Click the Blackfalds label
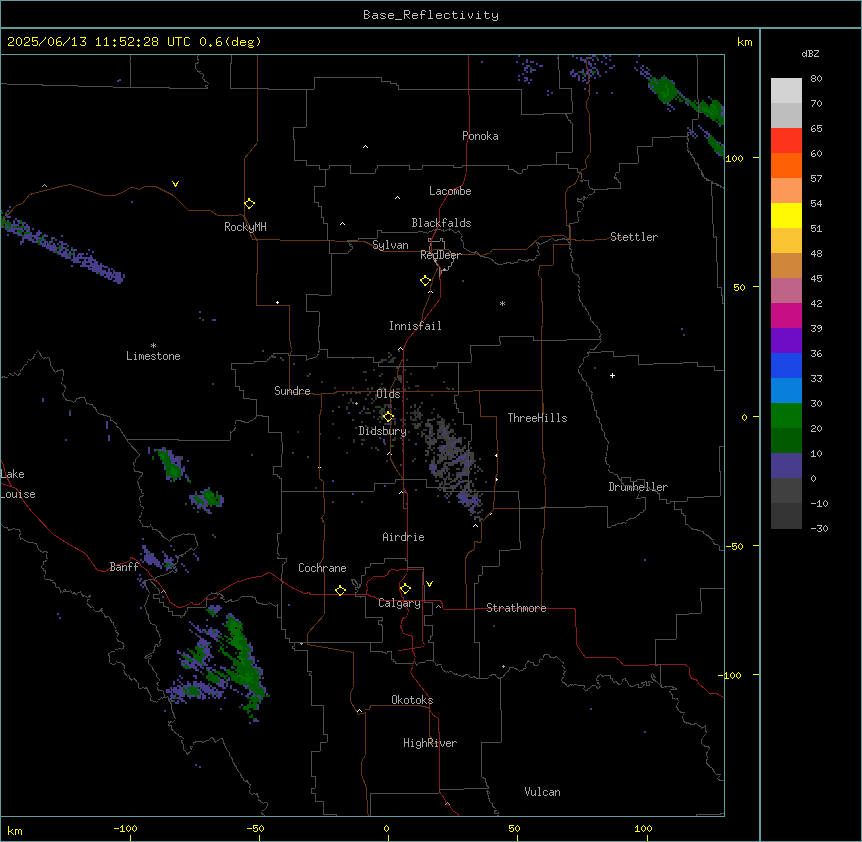This screenshot has width=862, height=842. (441, 223)
